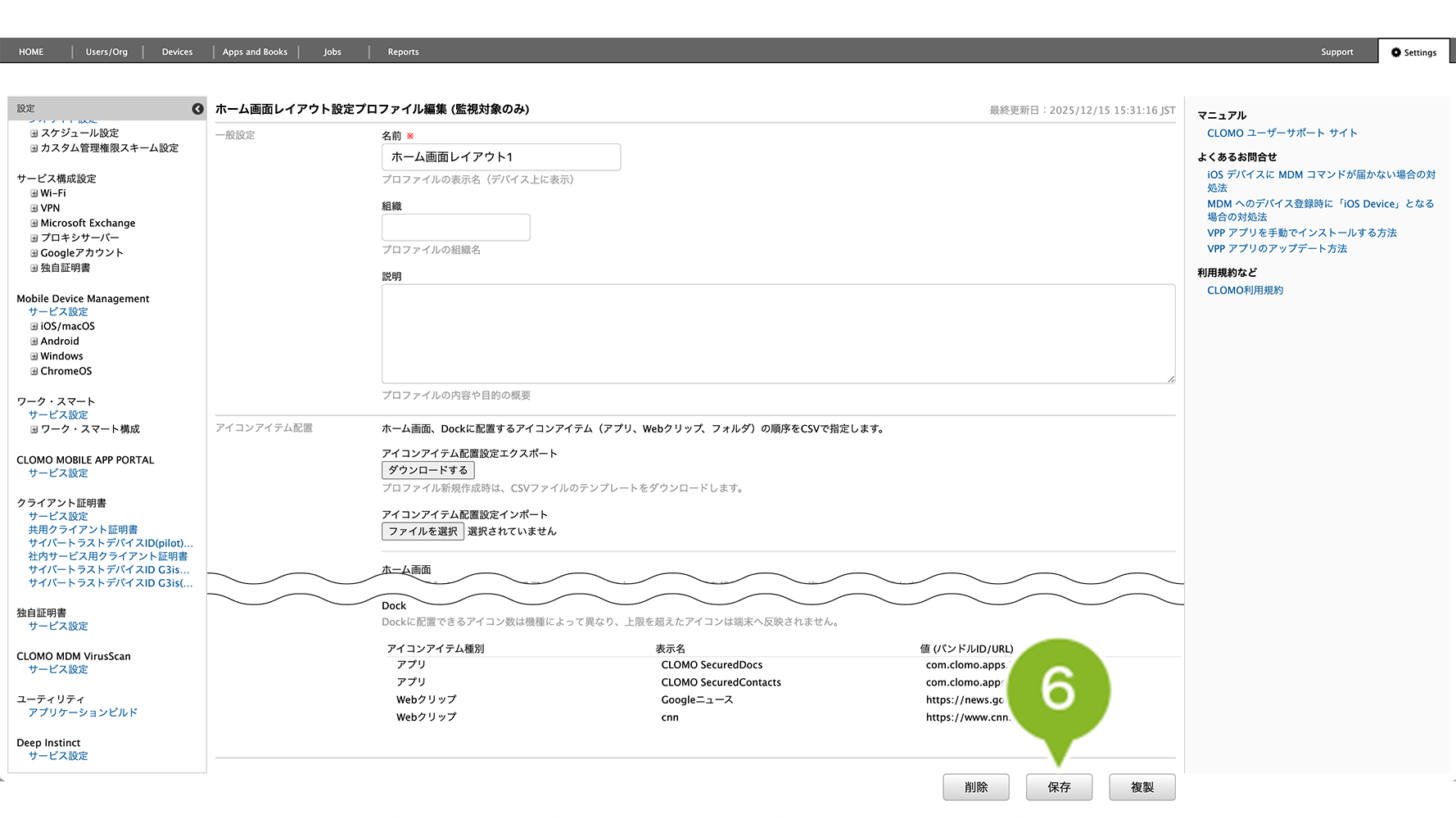Viewport: 1456px width, 819px height.
Task: Open the Apps and Books tab
Action: click(255, 52)
